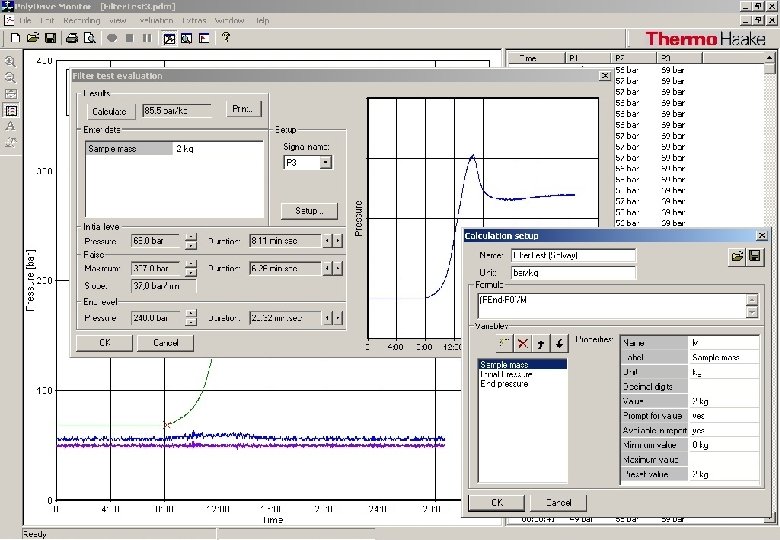Click the Print Preview toolbar icon

pos(90,39)
